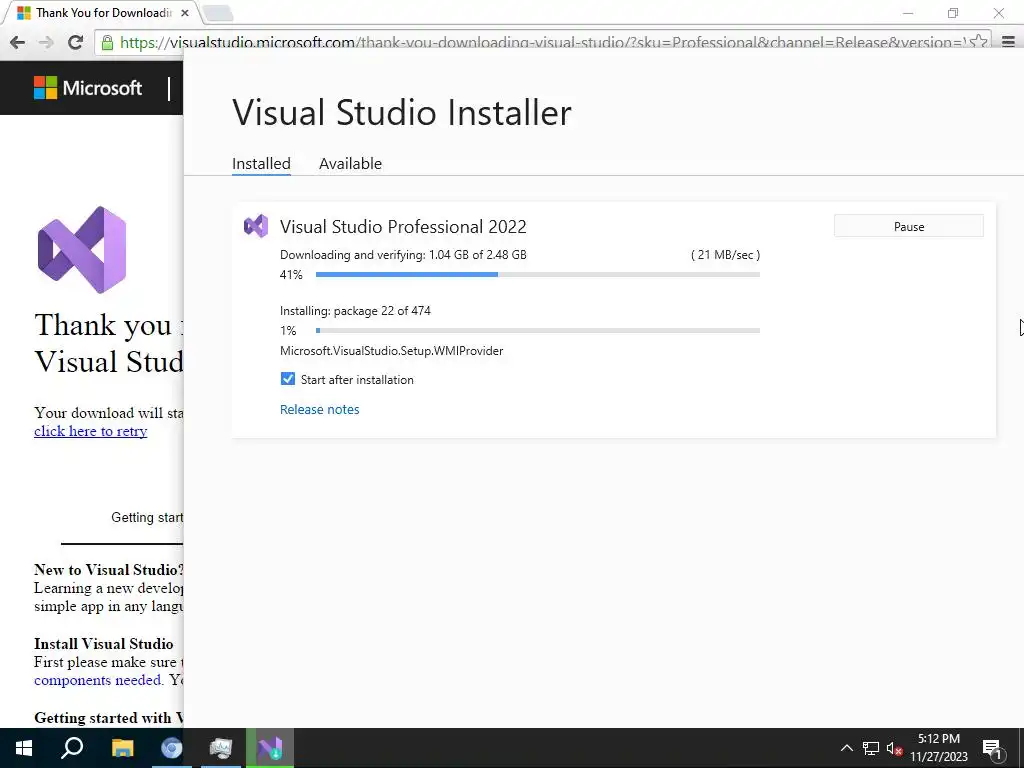
Task: Click 'Downloading and verifying: 1.04 GB of 2.48 GB'
Action: point(403,255)
